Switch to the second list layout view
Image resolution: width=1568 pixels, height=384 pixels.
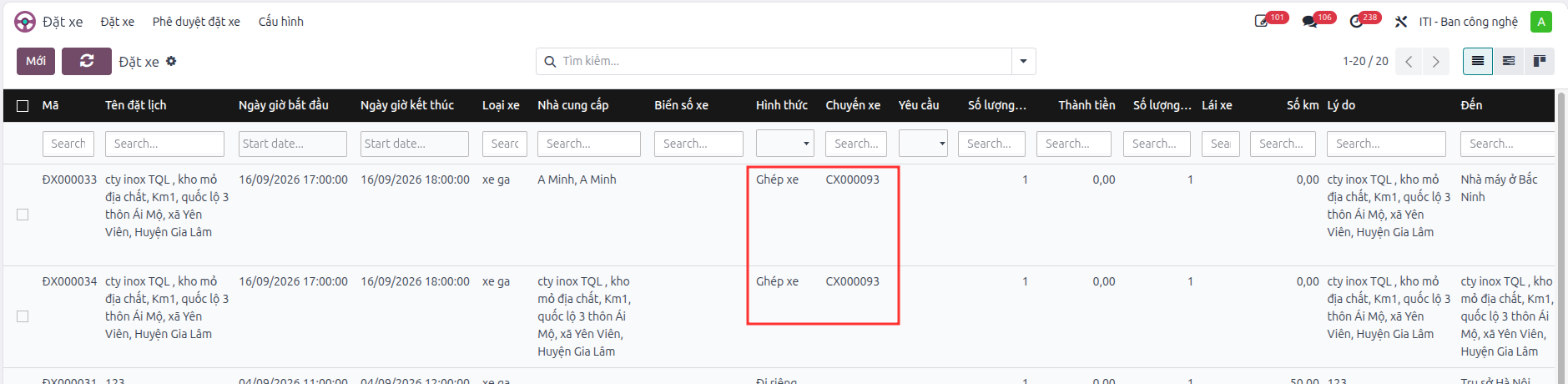click(1509, 61)
